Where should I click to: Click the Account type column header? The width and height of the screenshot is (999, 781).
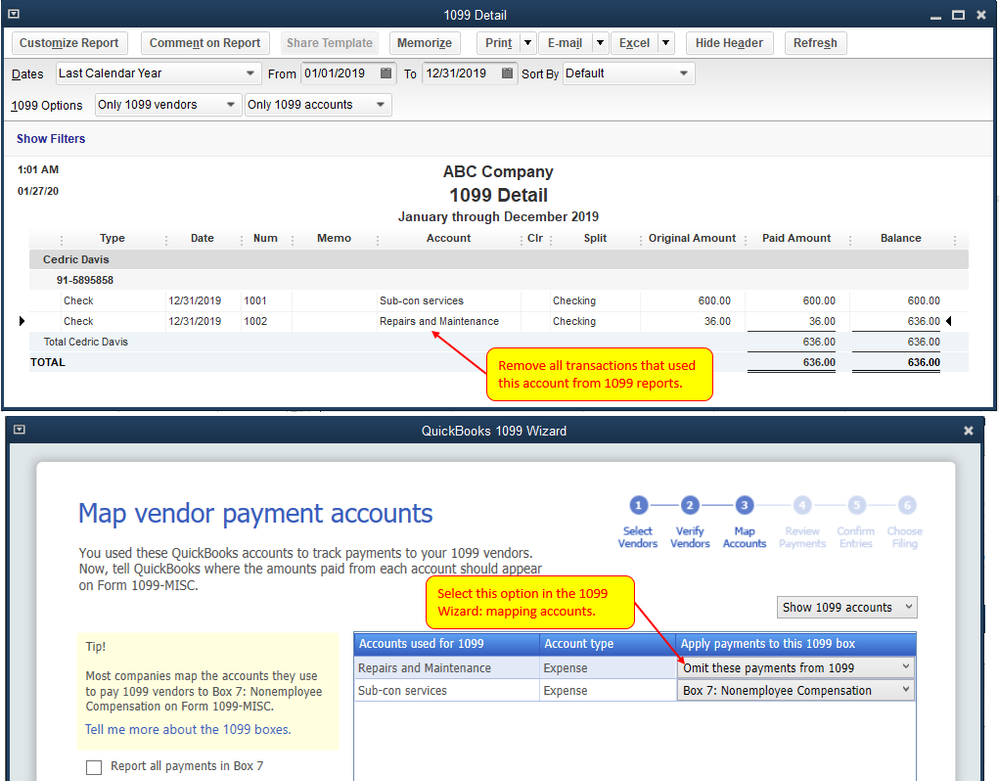click(x=608, y=644)
